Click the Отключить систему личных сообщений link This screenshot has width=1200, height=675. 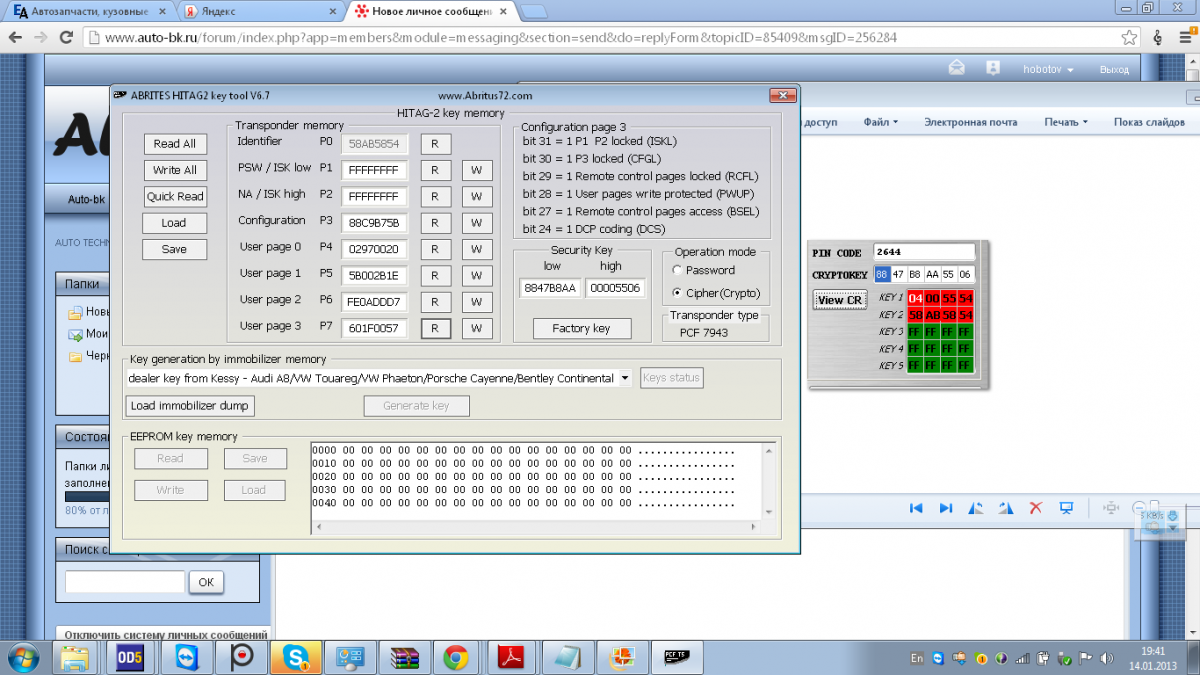(x=166, y=635)
